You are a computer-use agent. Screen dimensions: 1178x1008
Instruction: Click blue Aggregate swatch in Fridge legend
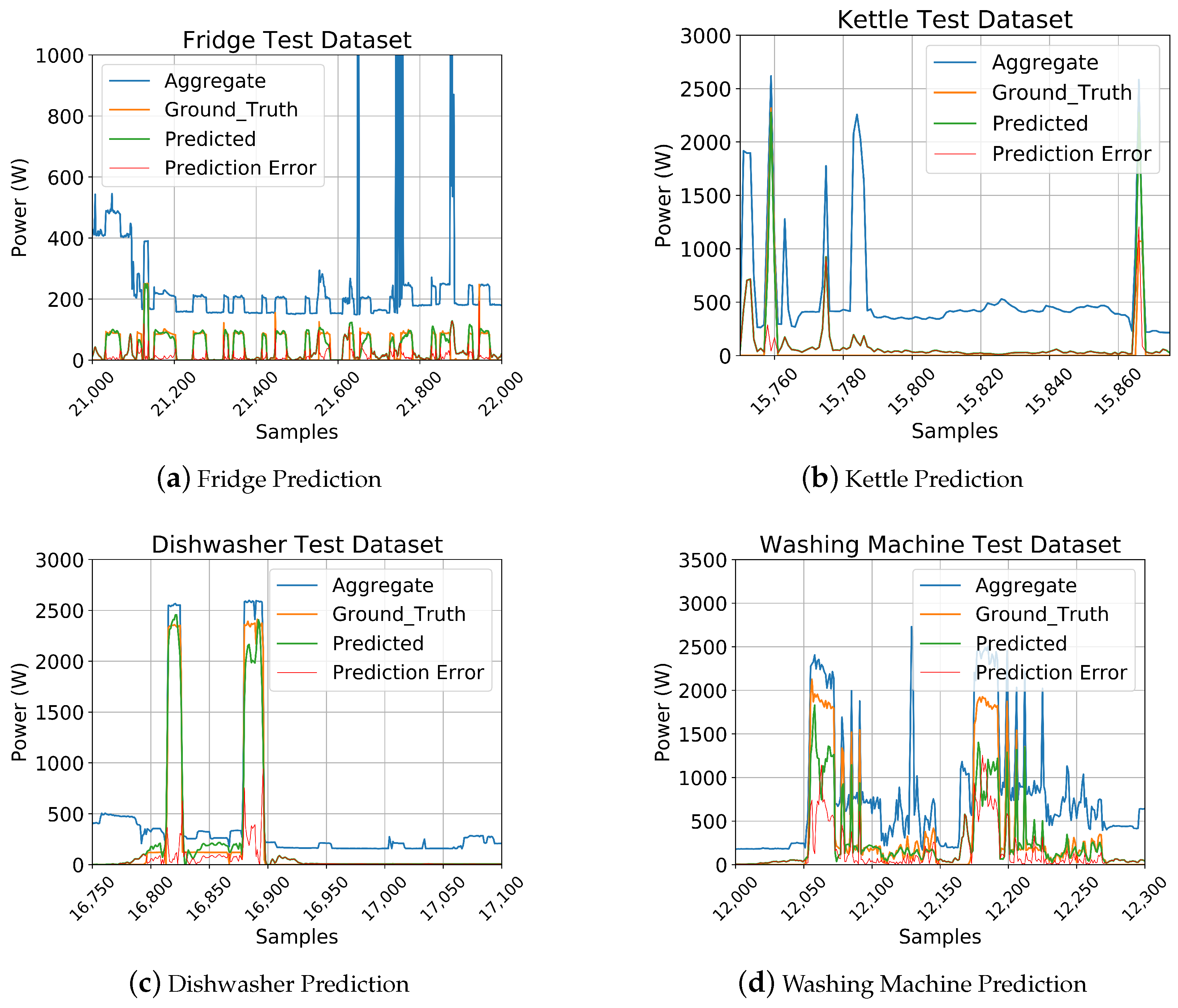point(130,81)
